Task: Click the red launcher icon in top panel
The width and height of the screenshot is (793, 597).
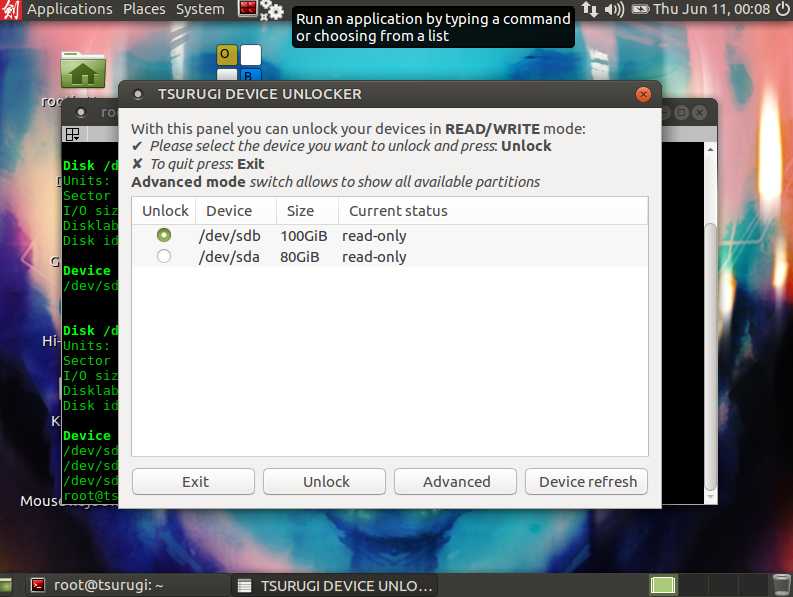Action: pos(248,9)
